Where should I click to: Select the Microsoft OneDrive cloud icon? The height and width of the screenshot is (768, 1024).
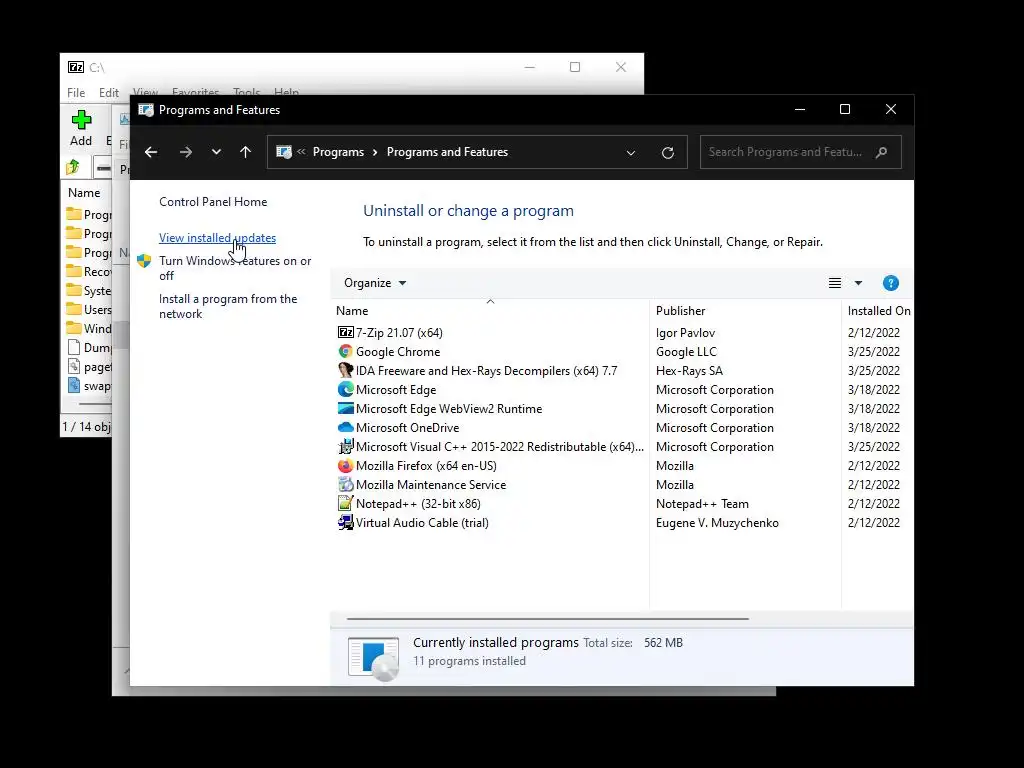tap(345, 427)
